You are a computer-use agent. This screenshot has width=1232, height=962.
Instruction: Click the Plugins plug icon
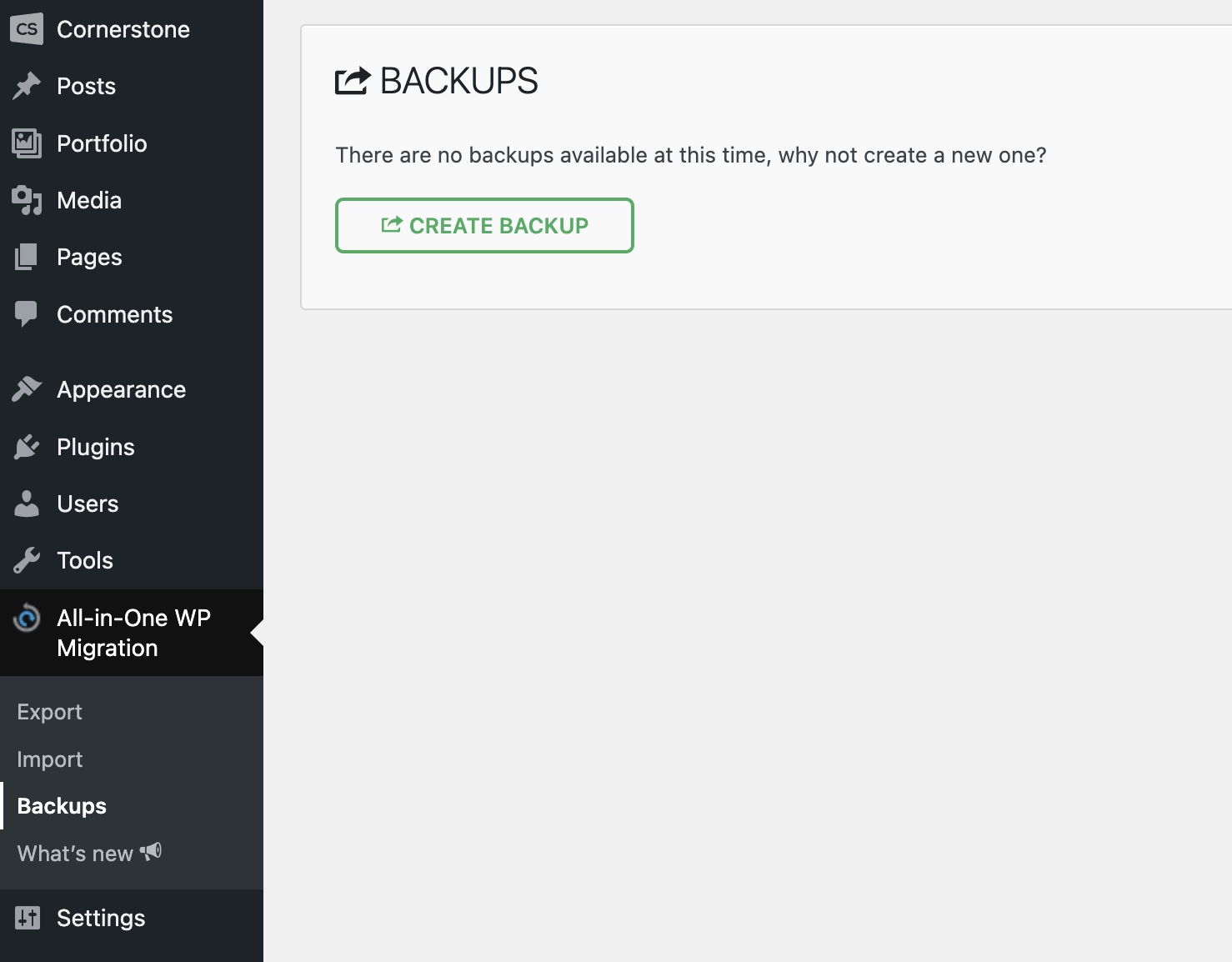click(27, 447)
